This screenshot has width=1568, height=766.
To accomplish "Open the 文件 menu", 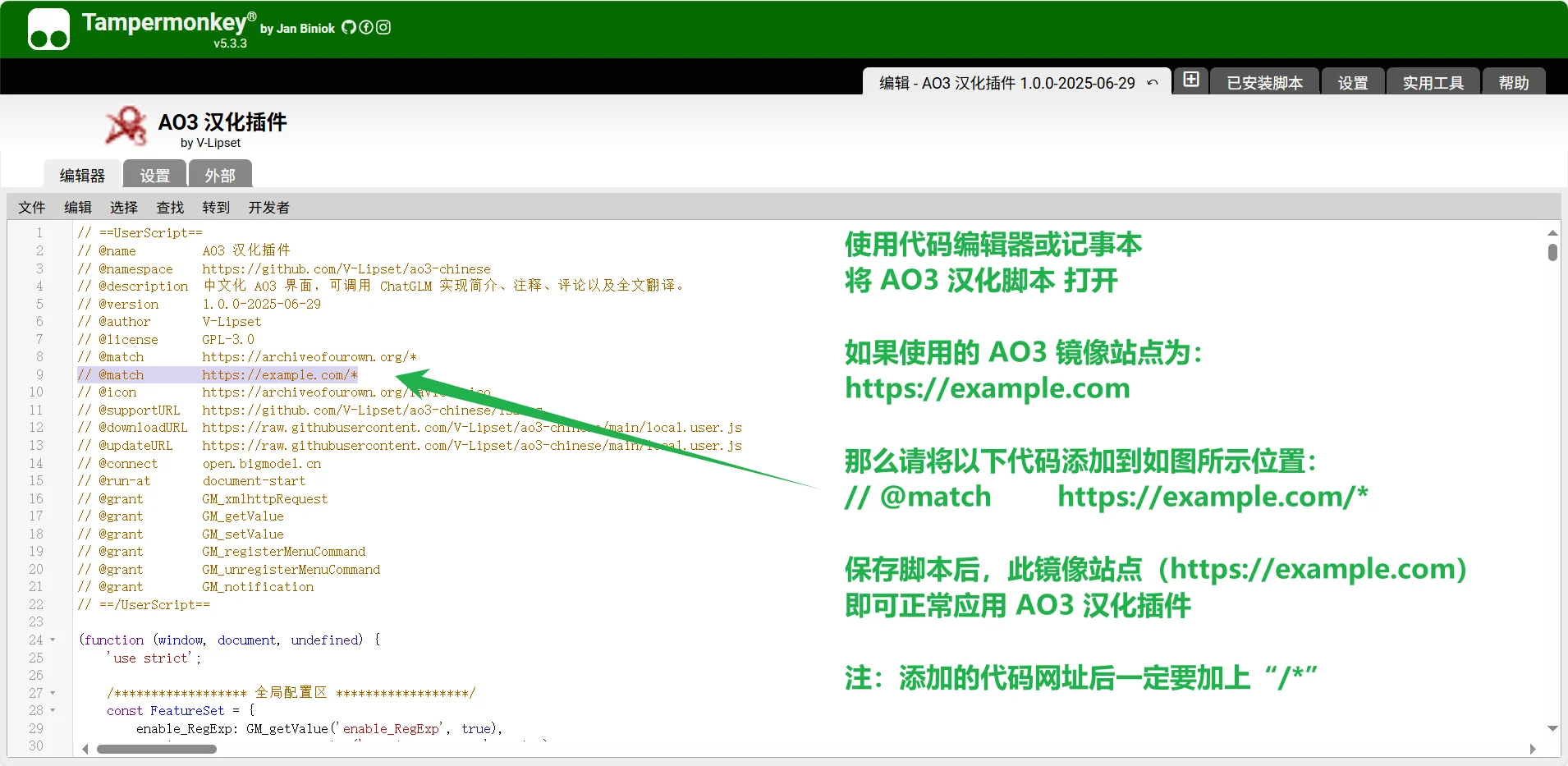I will (31, 208).
